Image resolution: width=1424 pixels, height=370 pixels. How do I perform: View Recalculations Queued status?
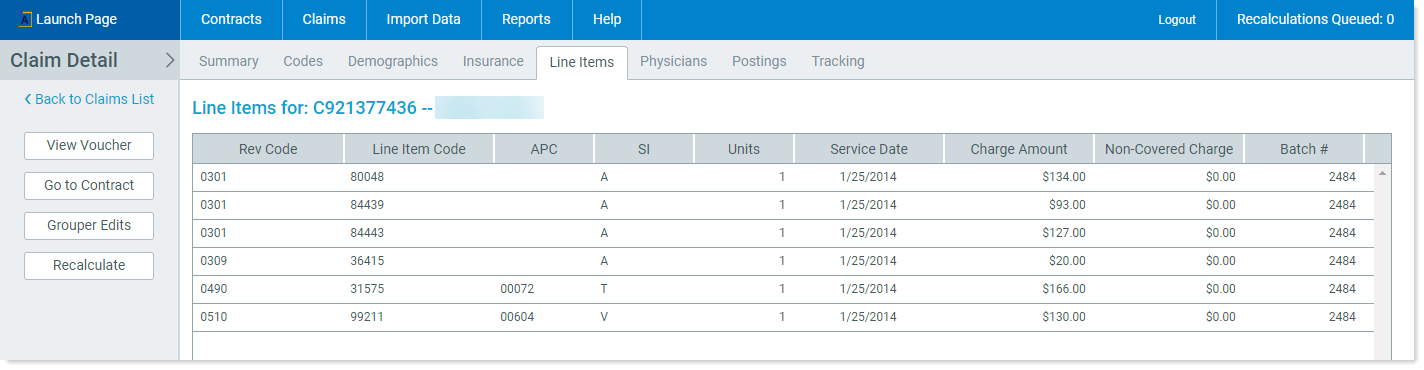[1315, 19]
